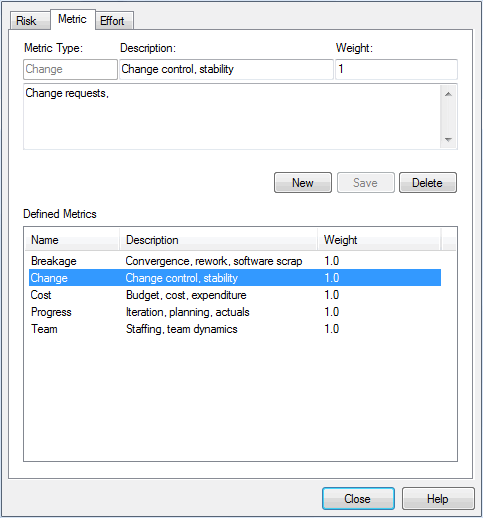Click the notes scrollbar down arrow
Viewport: 483px width, 518px height.
(x=448, y=139)
